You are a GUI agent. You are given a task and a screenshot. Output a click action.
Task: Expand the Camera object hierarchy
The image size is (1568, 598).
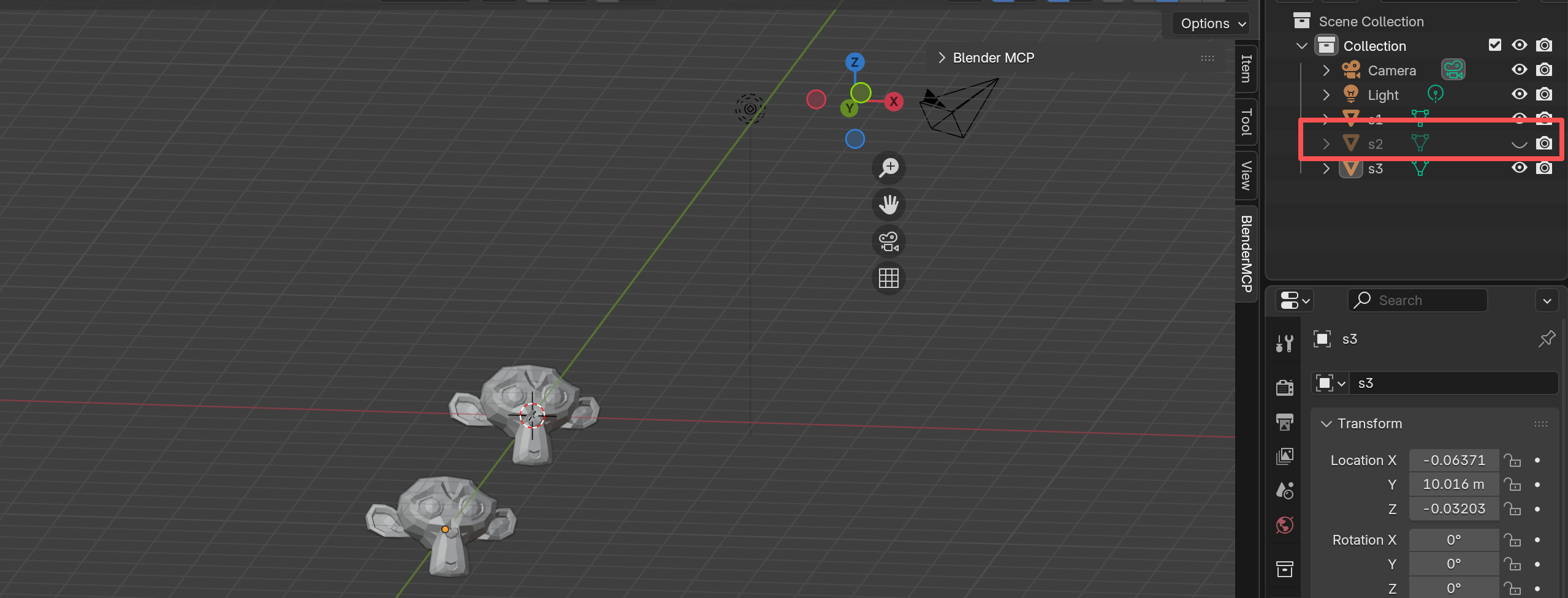(1326, 70)
